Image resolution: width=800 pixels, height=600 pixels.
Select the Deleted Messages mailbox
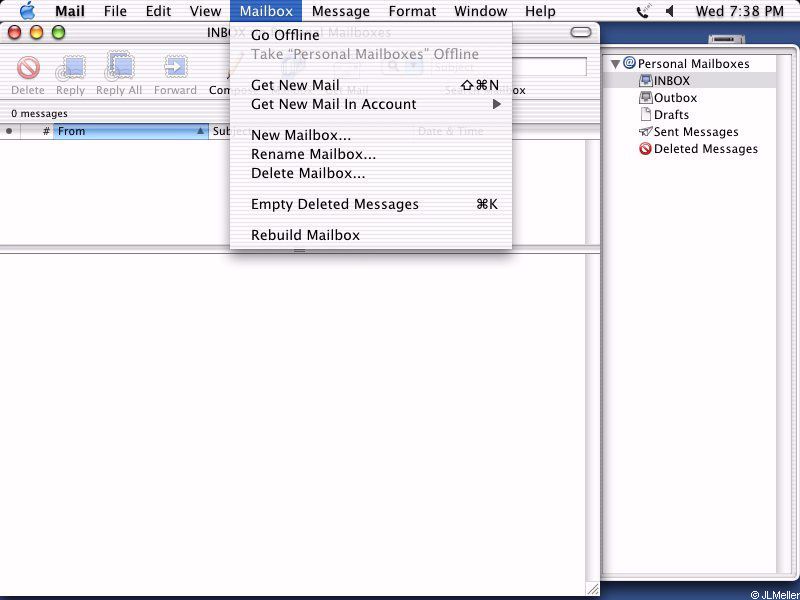click(698, 148)
